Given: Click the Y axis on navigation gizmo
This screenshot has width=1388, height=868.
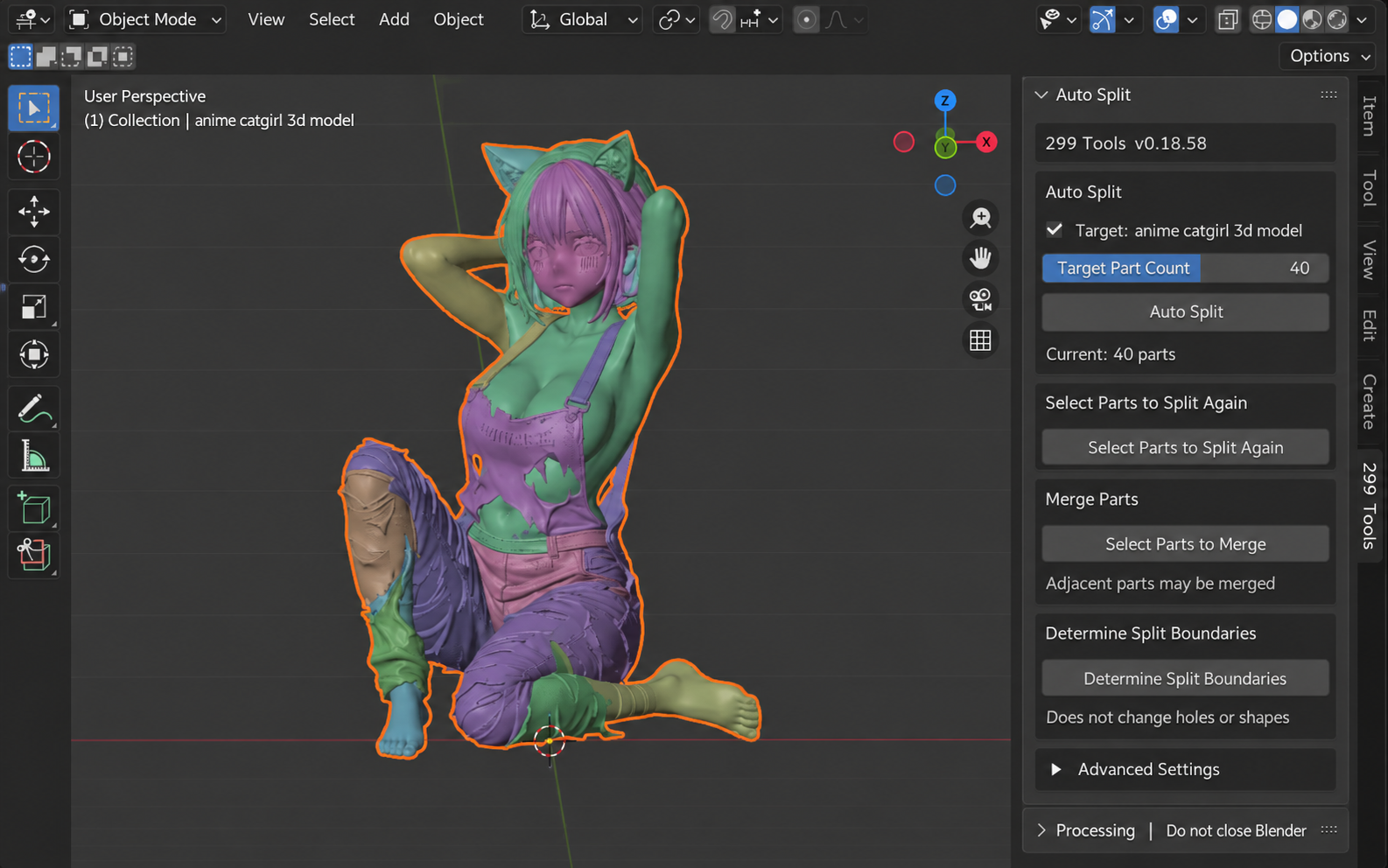Looking at the screenshot, I should pyautogui.click(x=945, y=147).
